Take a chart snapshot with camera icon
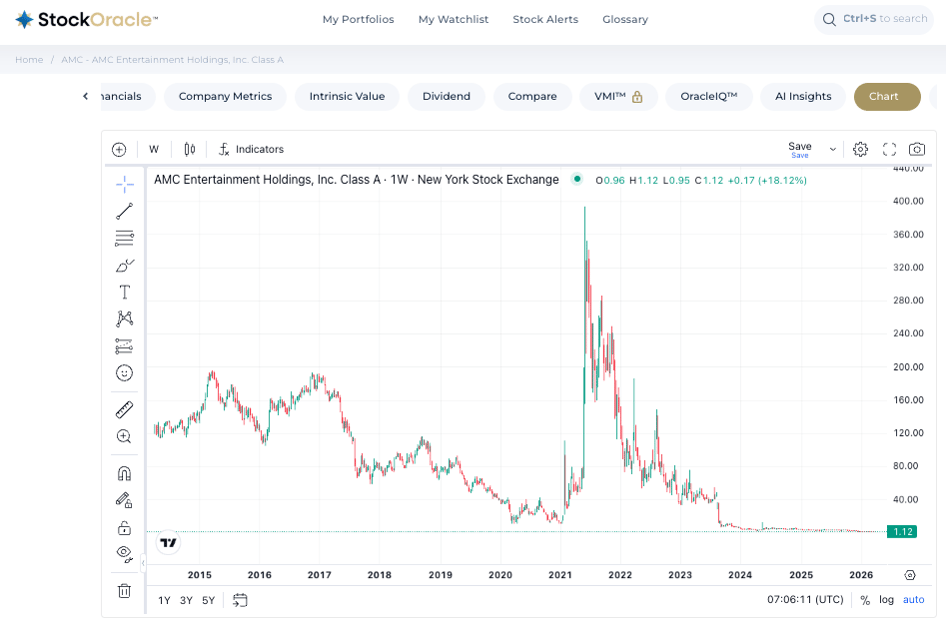 tap(916, 149)
